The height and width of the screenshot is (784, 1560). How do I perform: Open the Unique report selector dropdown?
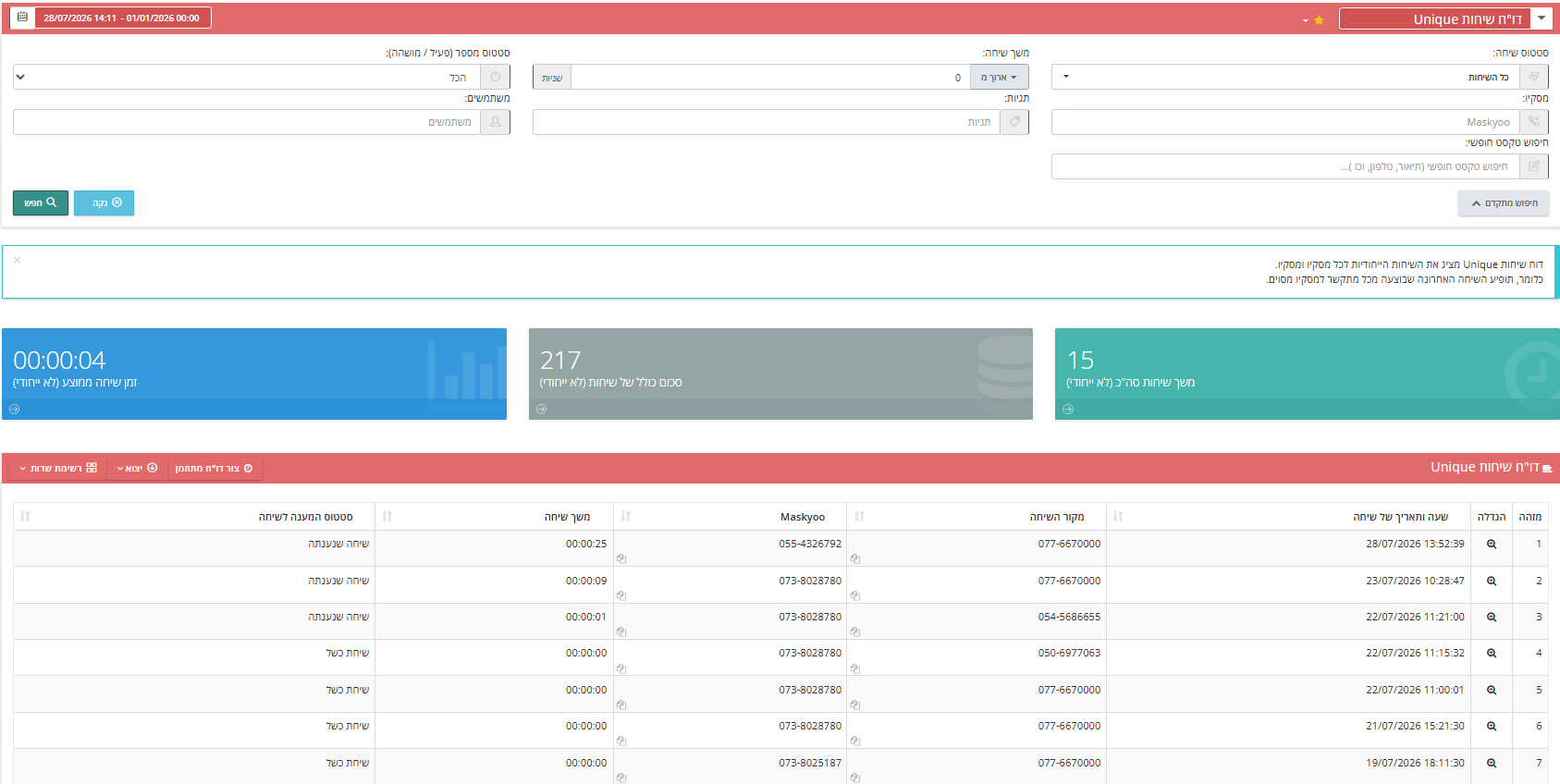click(x=1445, y=18)
